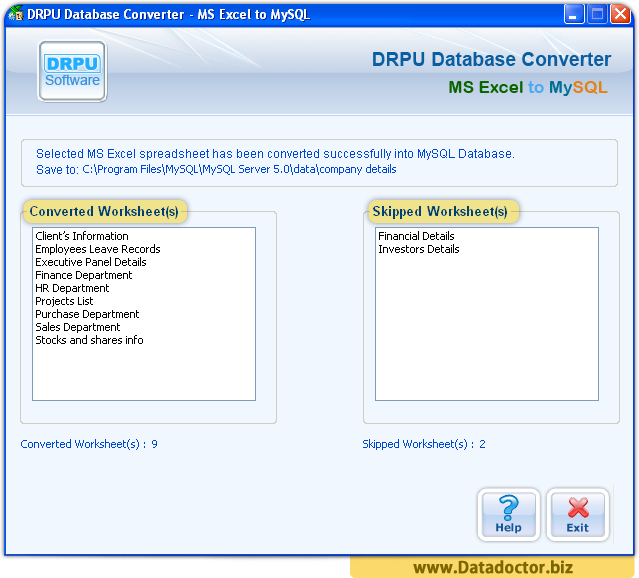
Task: Select "Finance Department" worksheet entry
Action: [84, 275]
